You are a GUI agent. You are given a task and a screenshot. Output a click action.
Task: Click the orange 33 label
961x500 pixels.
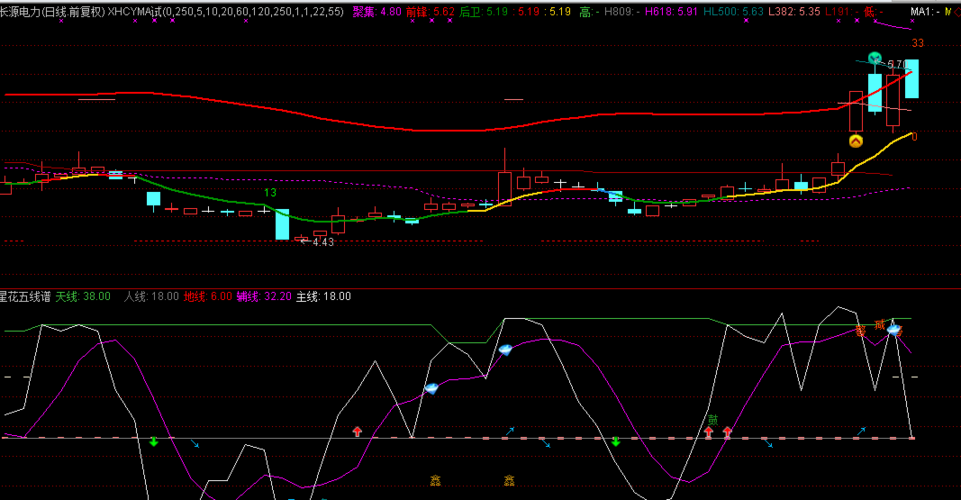pos(917,43)
